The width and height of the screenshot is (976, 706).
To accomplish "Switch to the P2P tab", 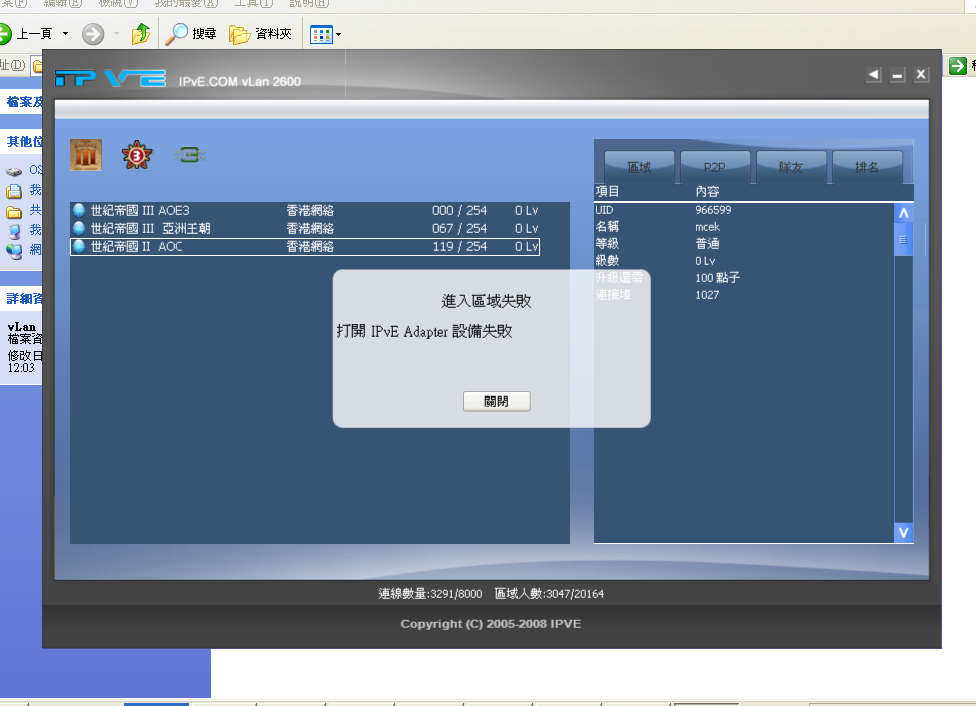I will coord(715,167).
